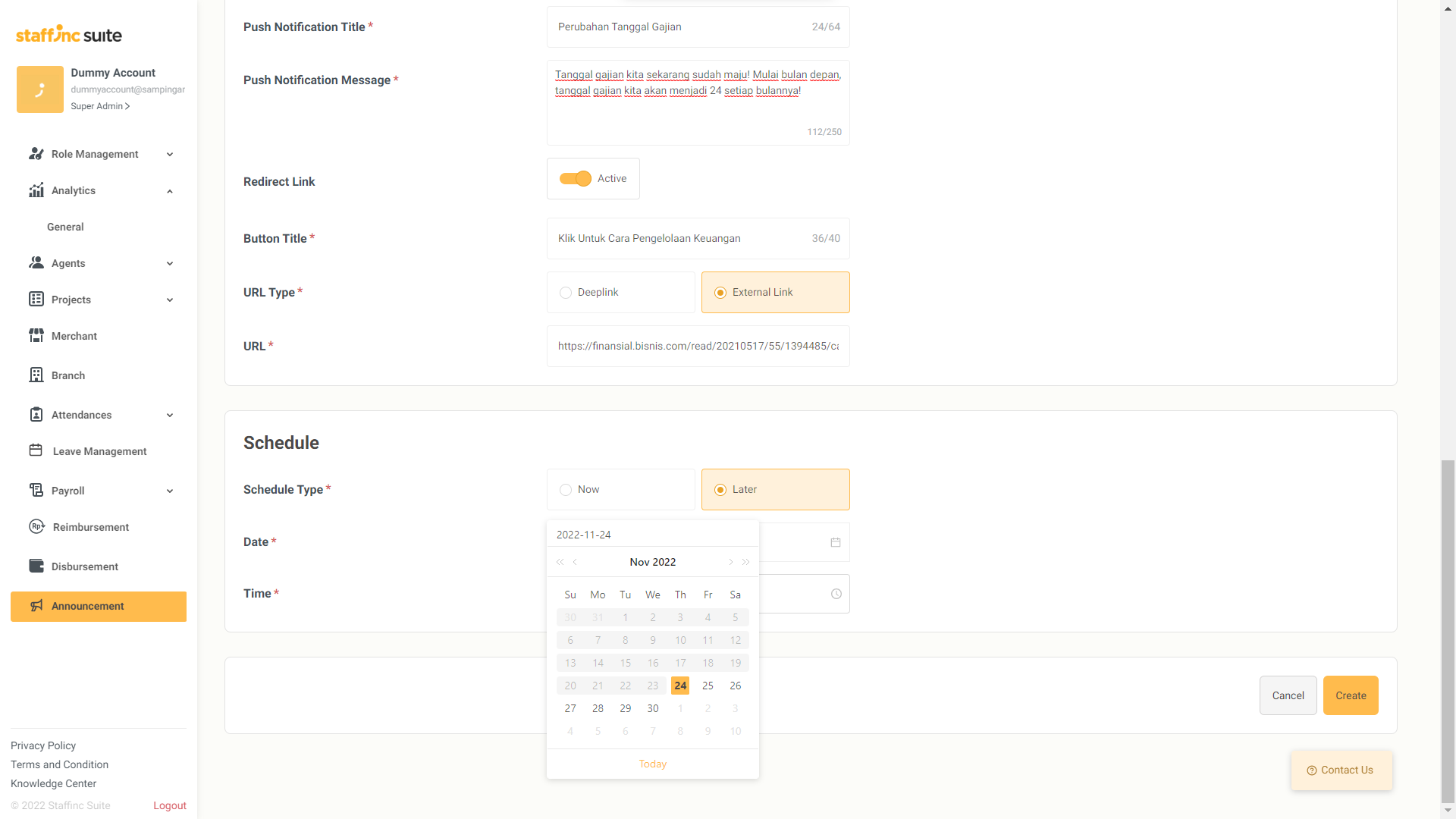Open Branch page in sidebar
The image size is (1456, 819).
(x=68, y=375)
